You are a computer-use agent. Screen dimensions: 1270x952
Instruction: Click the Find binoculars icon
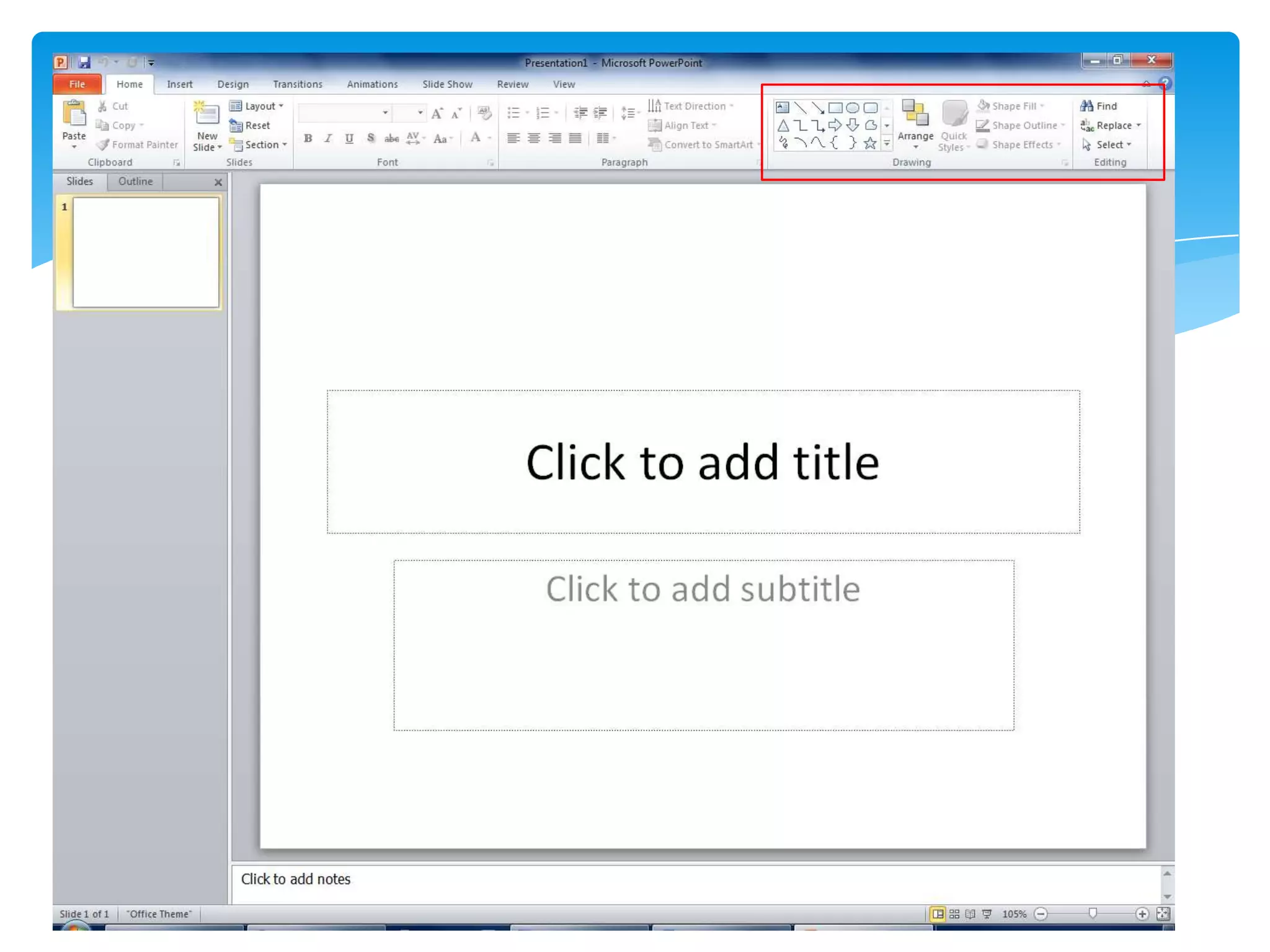pos(1086,106)
